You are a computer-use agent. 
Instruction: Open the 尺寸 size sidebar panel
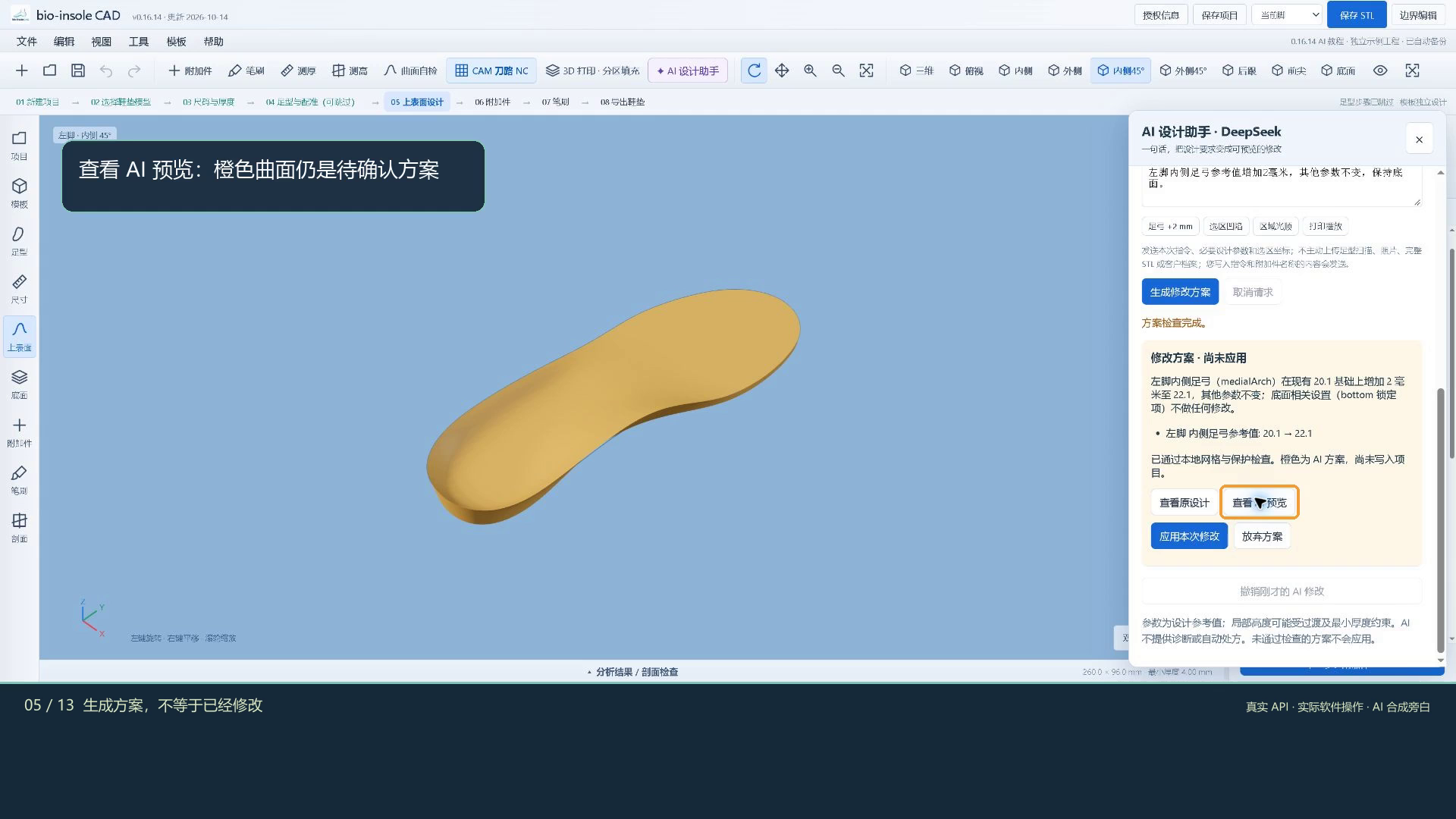click(19, 289)
